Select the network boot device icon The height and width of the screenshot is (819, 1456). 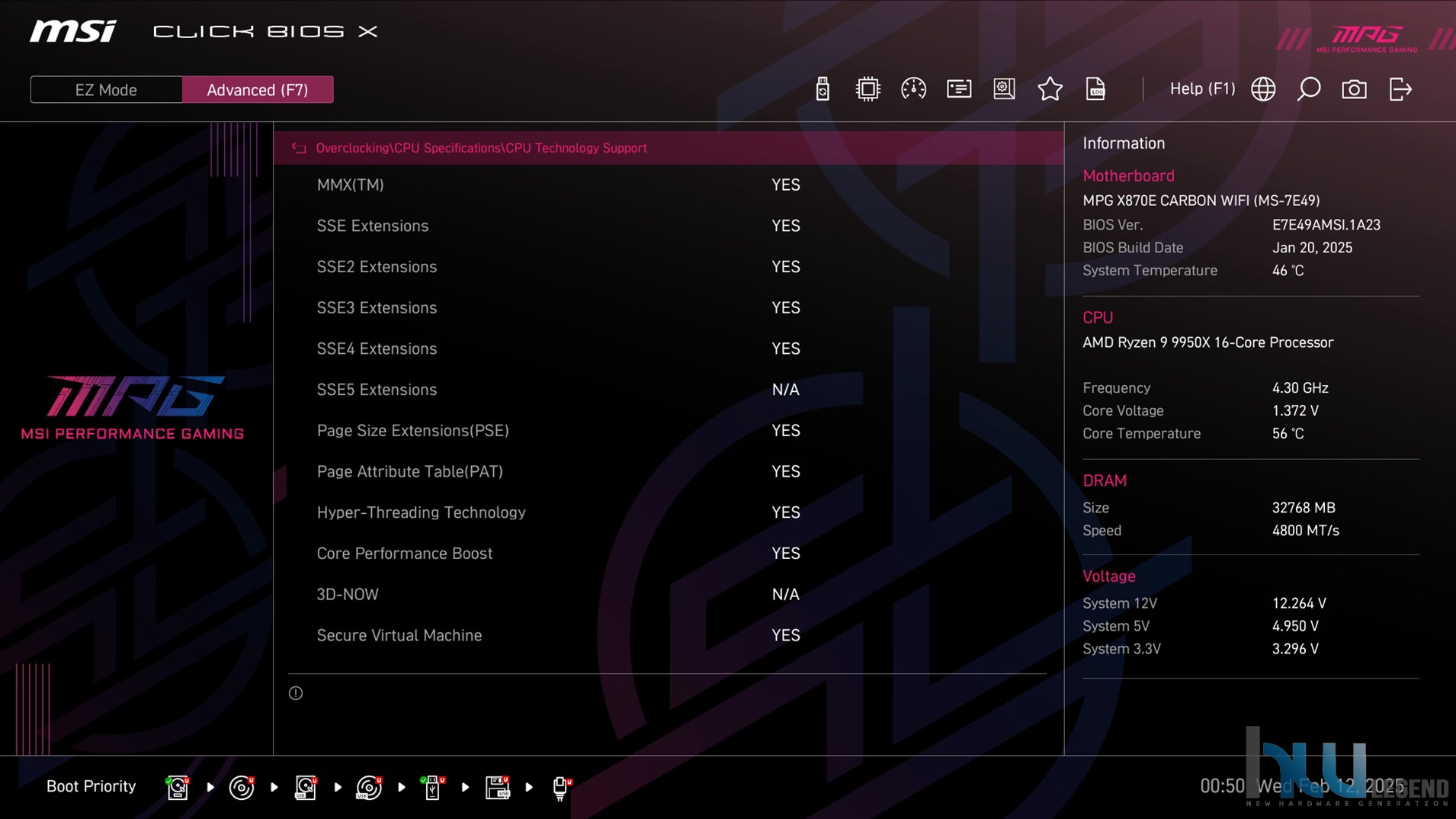click(561, 787)
